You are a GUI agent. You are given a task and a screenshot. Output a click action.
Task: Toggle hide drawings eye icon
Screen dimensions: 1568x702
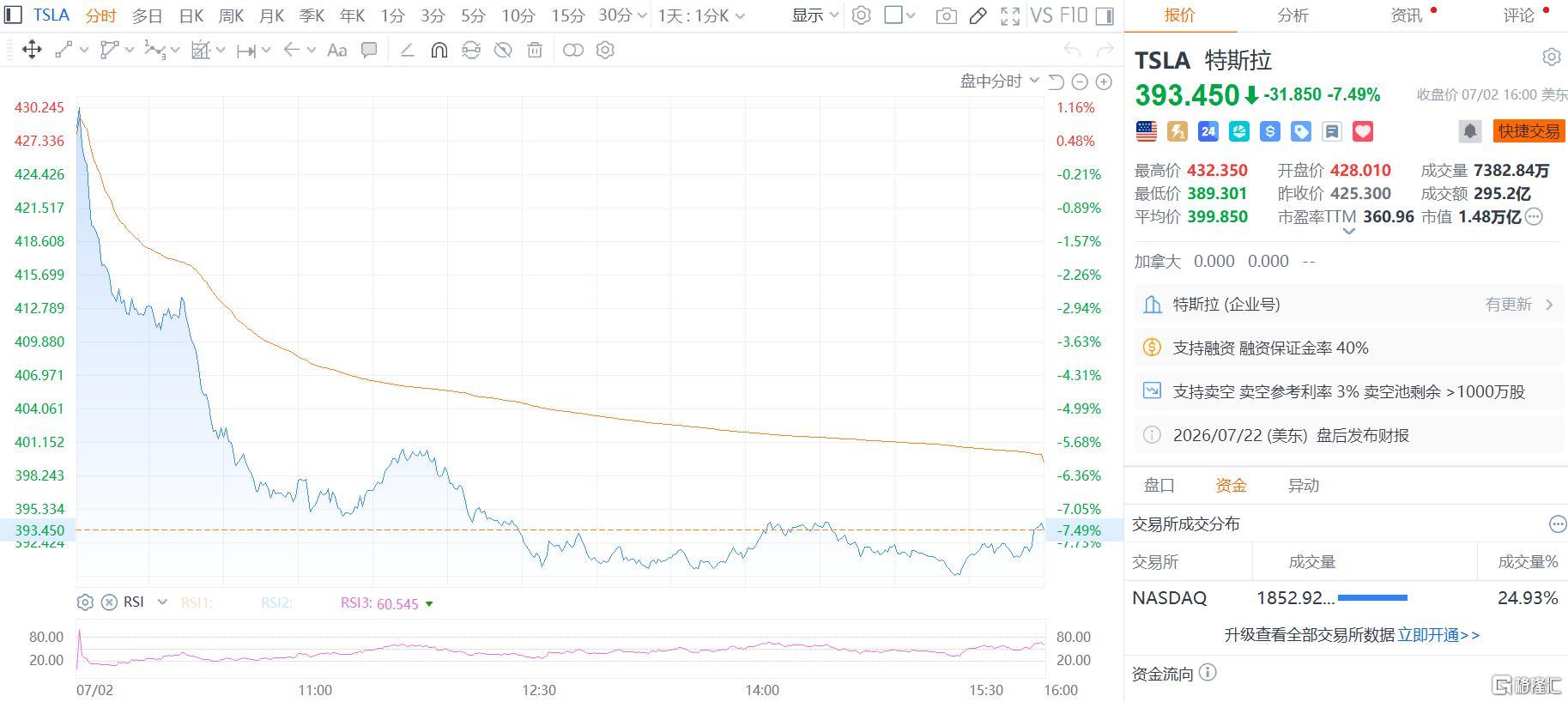coord(503,50)
